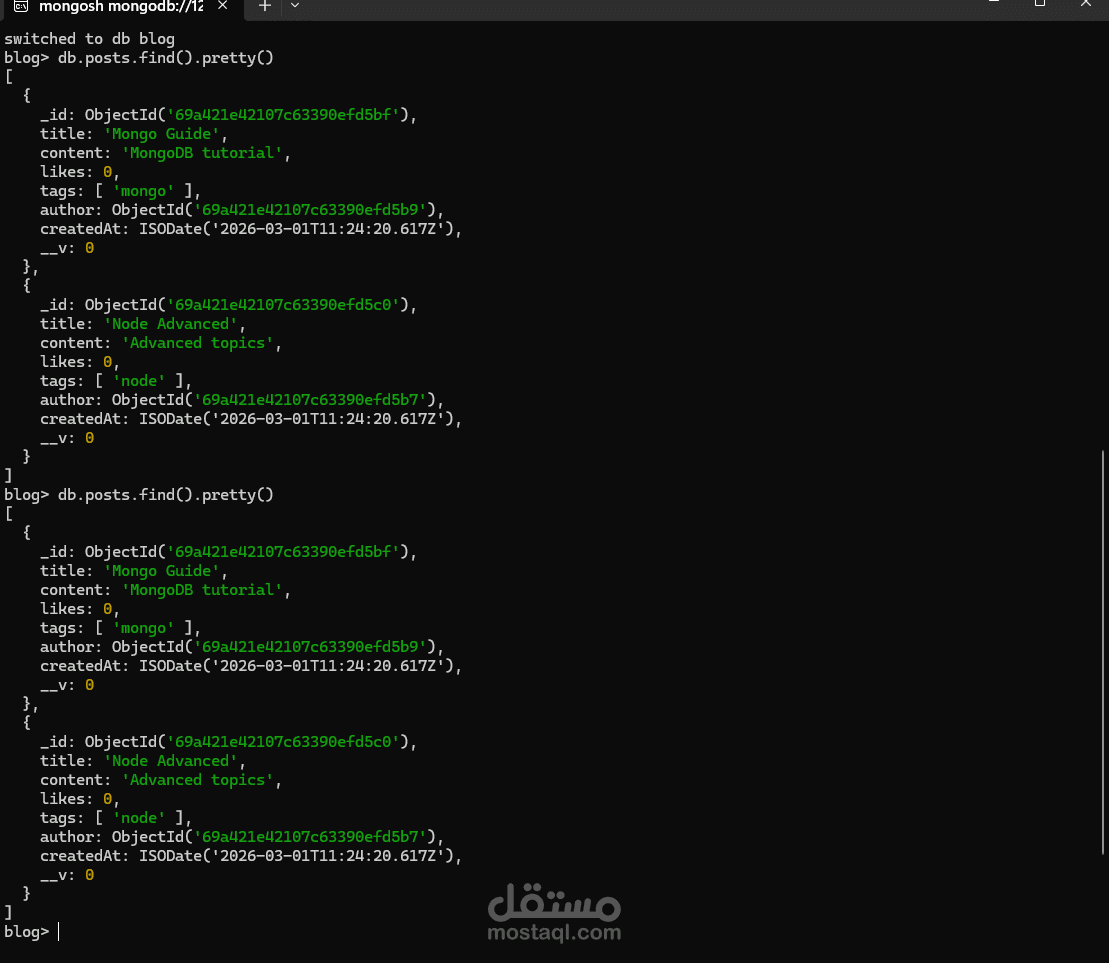Click the likes value of zero
This screenshot has height=963, width=1109.
point(107,171)
